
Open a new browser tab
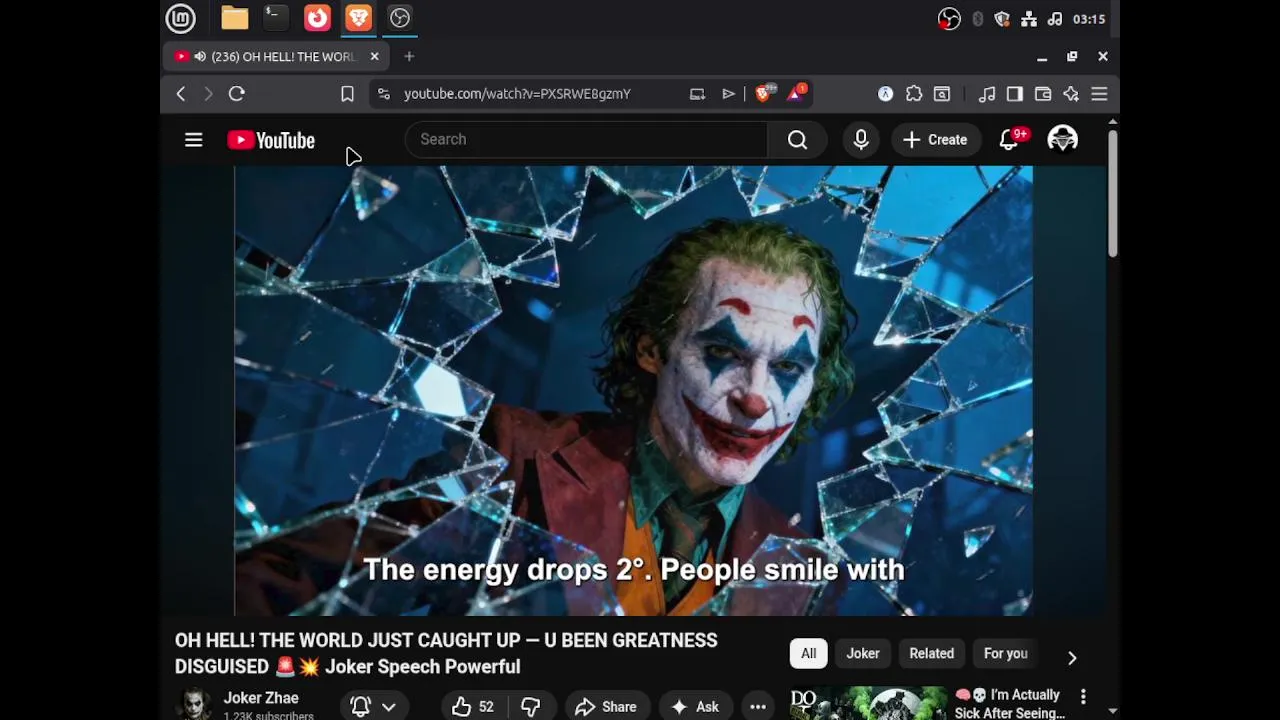(x=409, y=57)
